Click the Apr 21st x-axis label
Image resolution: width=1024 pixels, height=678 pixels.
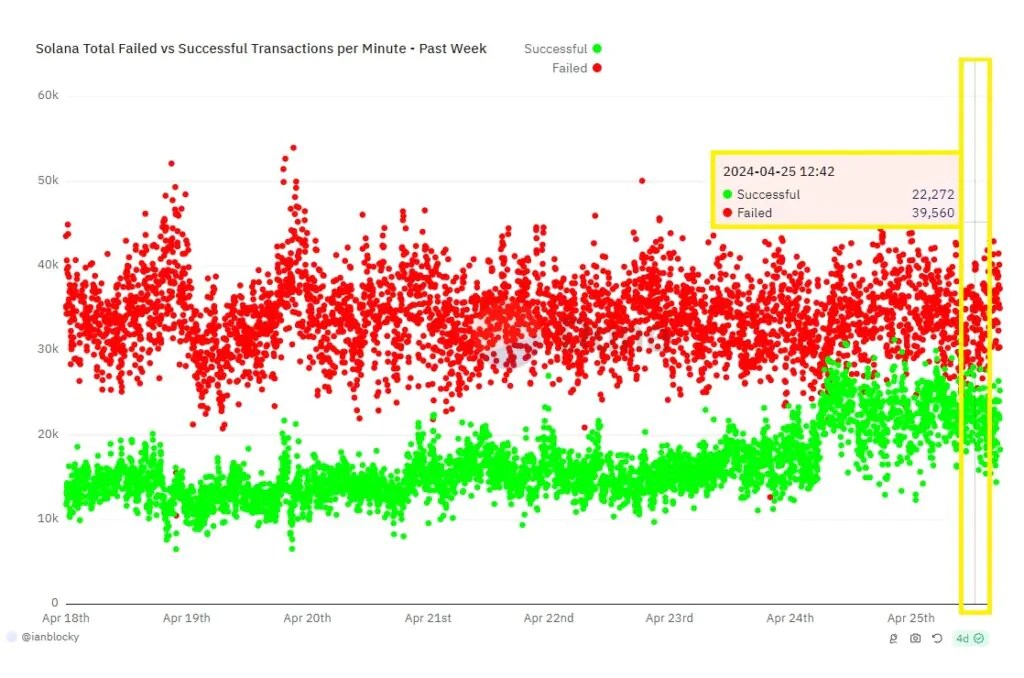coord(428,618)
